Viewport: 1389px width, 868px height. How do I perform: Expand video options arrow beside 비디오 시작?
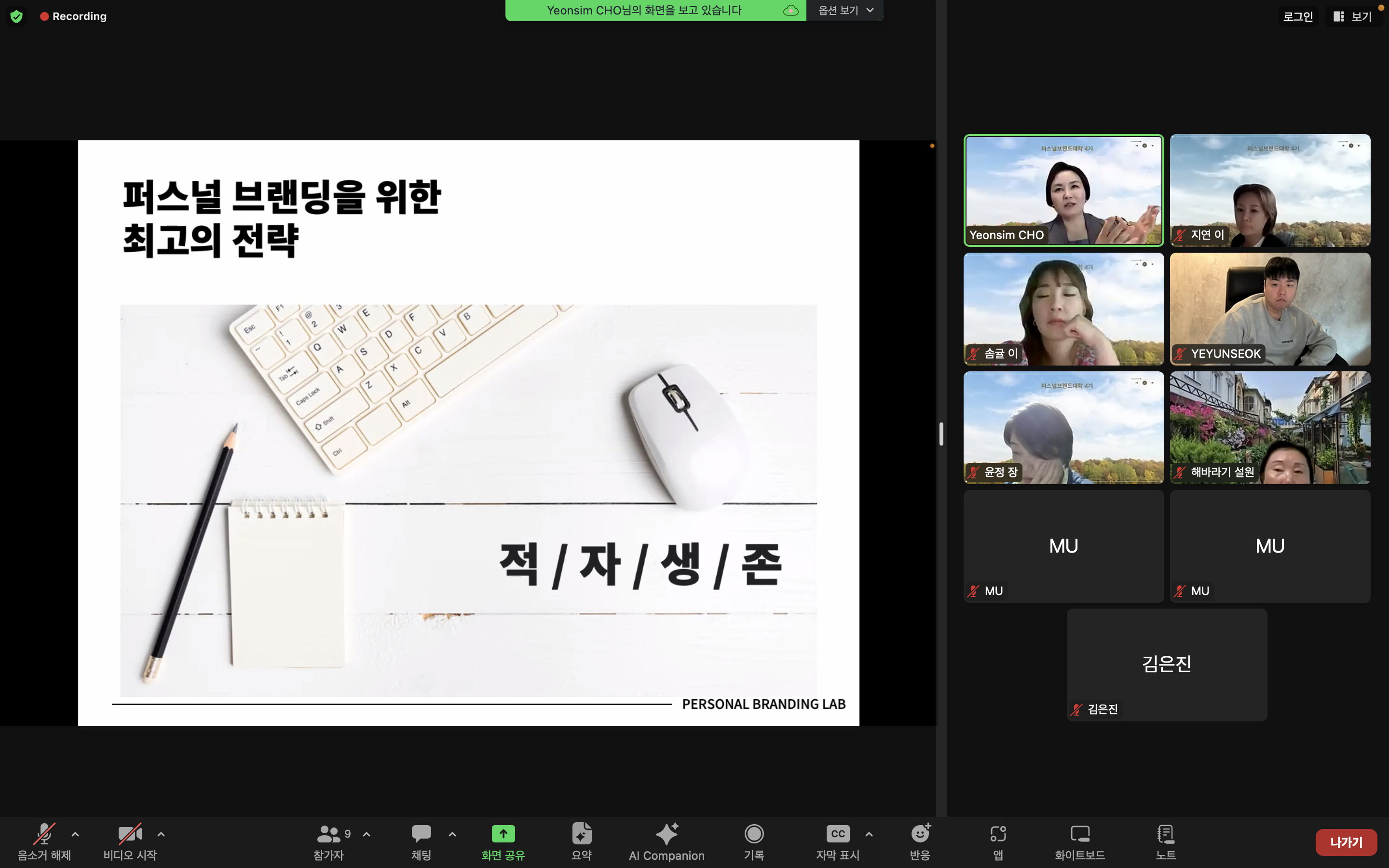(161, 834)
